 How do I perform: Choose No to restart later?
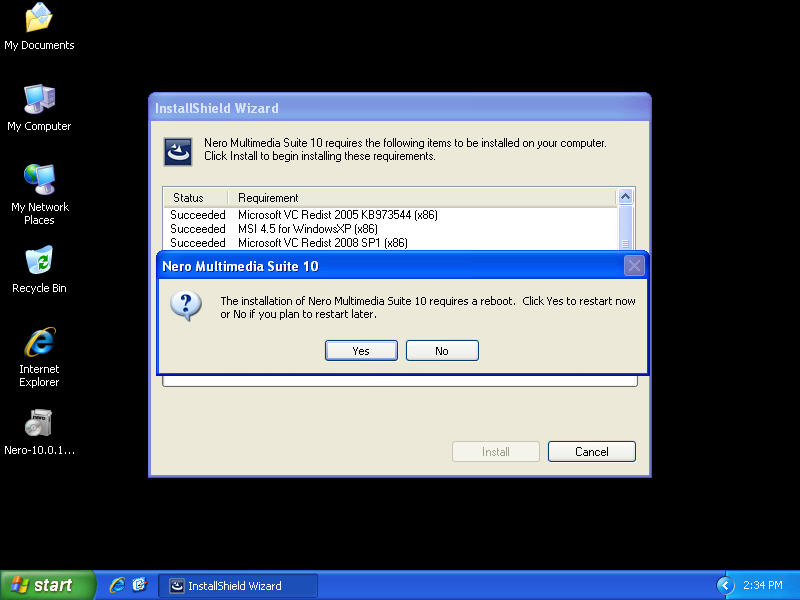(x=442, y=351)
